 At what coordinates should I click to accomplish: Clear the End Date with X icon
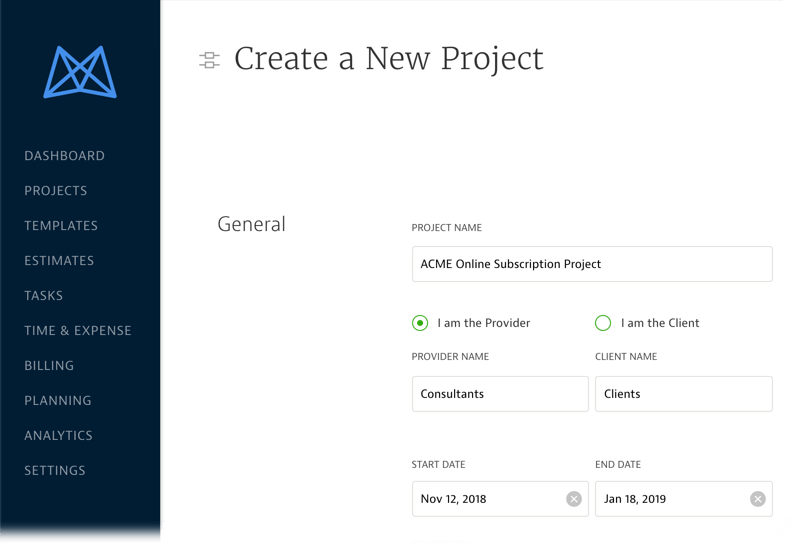click(x=758, y=499)
